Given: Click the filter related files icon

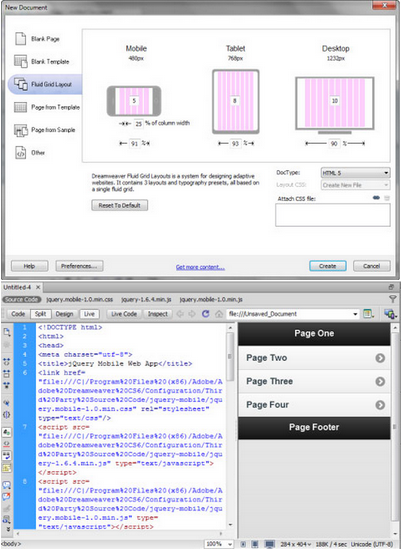Looking at the screenshot, I should 393,299.
